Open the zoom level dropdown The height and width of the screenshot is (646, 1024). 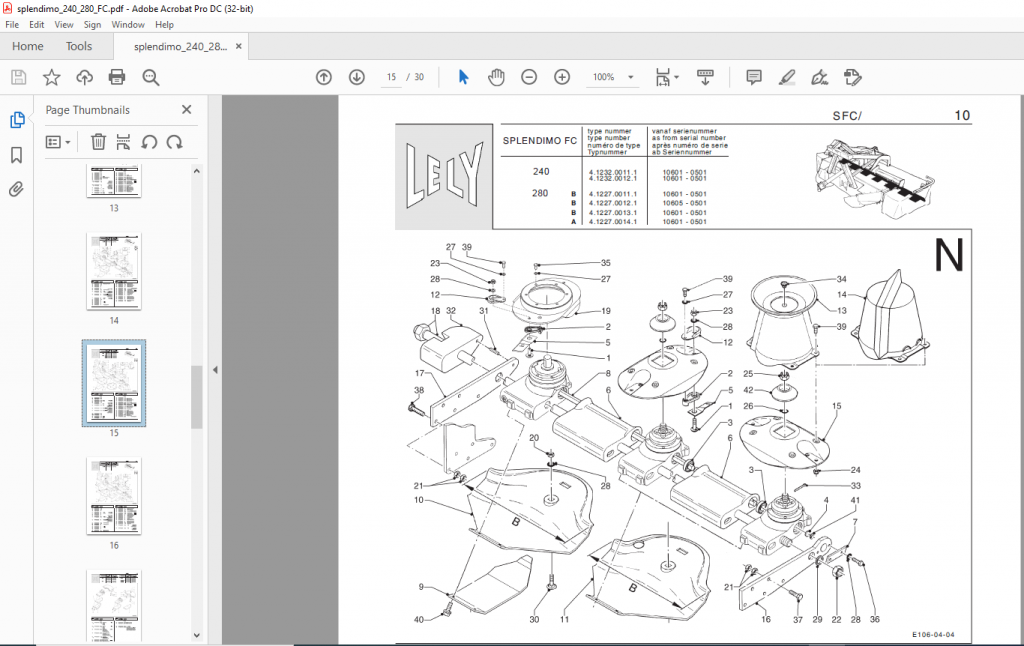click(x=631, y=77)
